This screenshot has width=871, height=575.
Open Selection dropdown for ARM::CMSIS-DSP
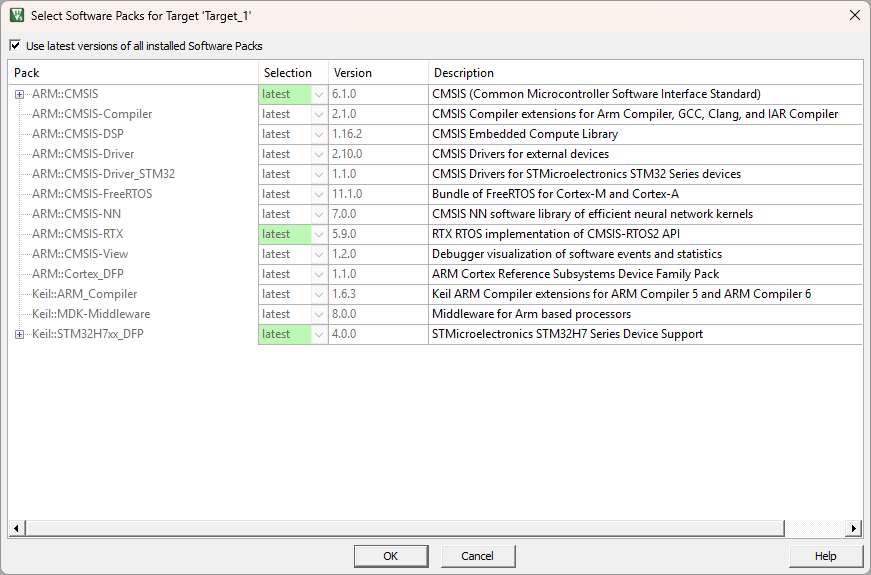319,134
